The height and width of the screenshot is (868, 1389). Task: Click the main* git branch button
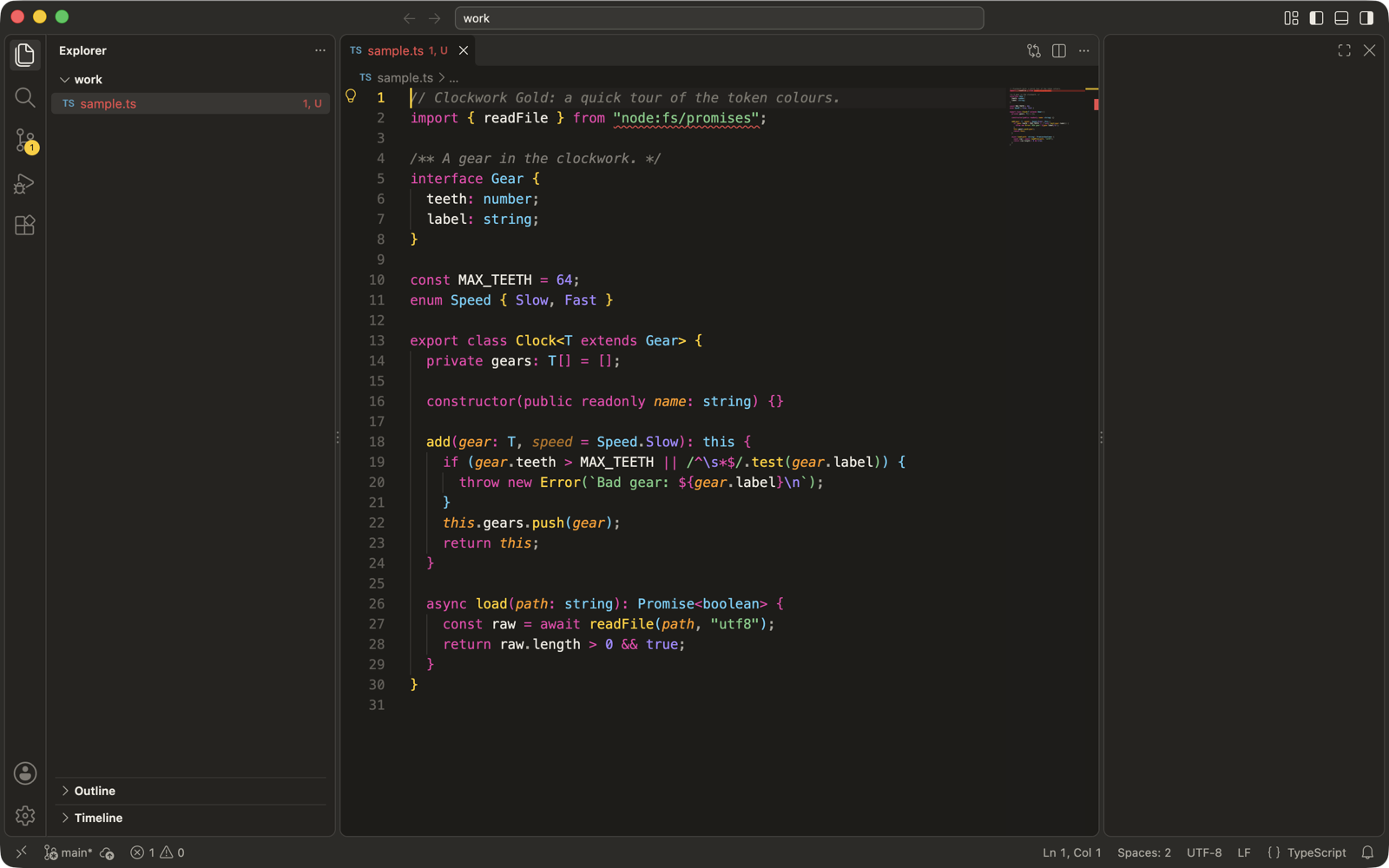68,852
